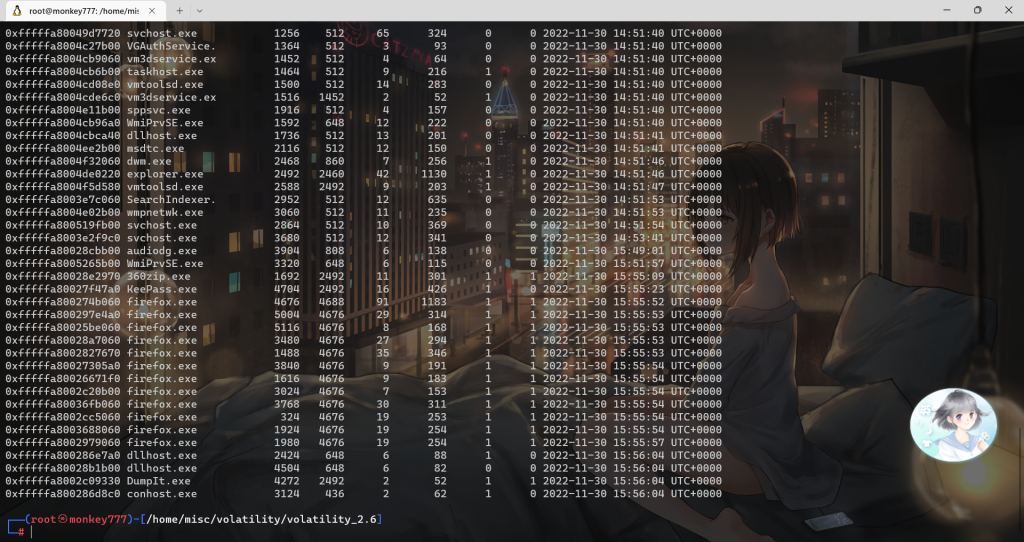The image size is (1024, 542).
Task: Minimize the terminal window
Action: coord(930,10)
